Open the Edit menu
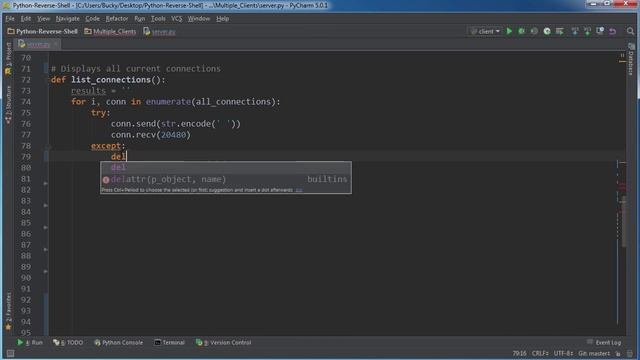The width and height of the screenshot is (640, 360). point(26,18)
